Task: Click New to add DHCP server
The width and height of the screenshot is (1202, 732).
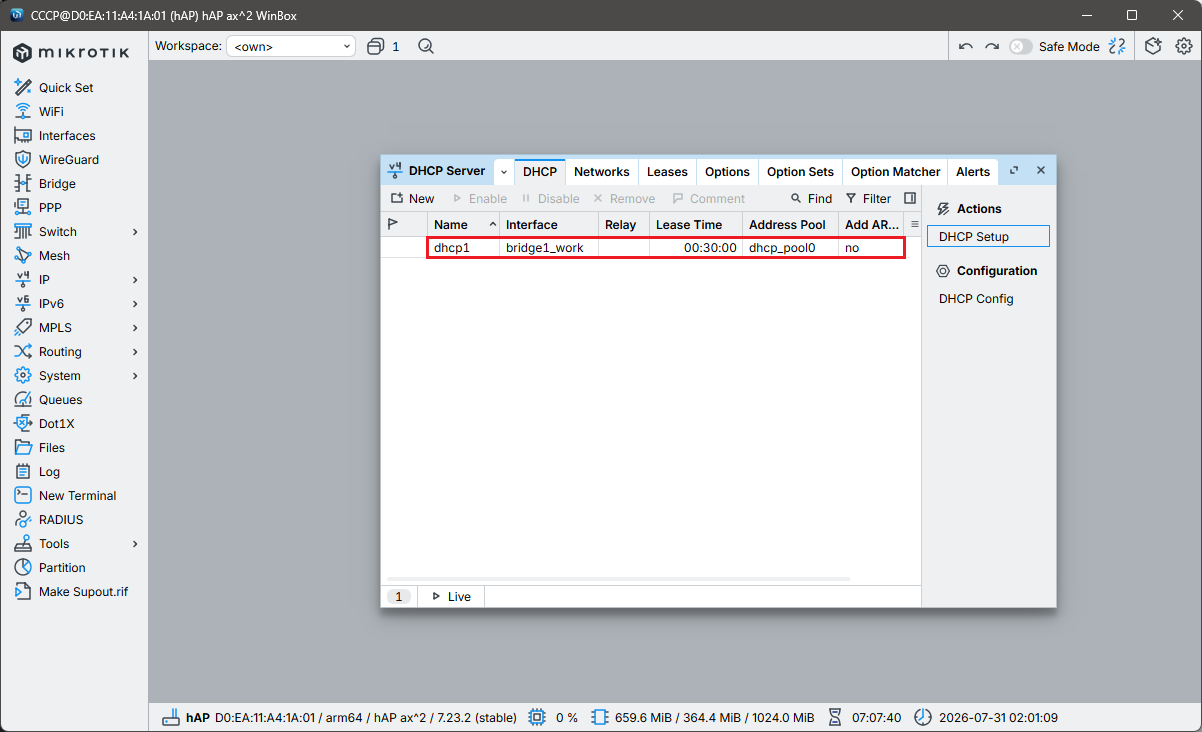Action: pos(412,198)
